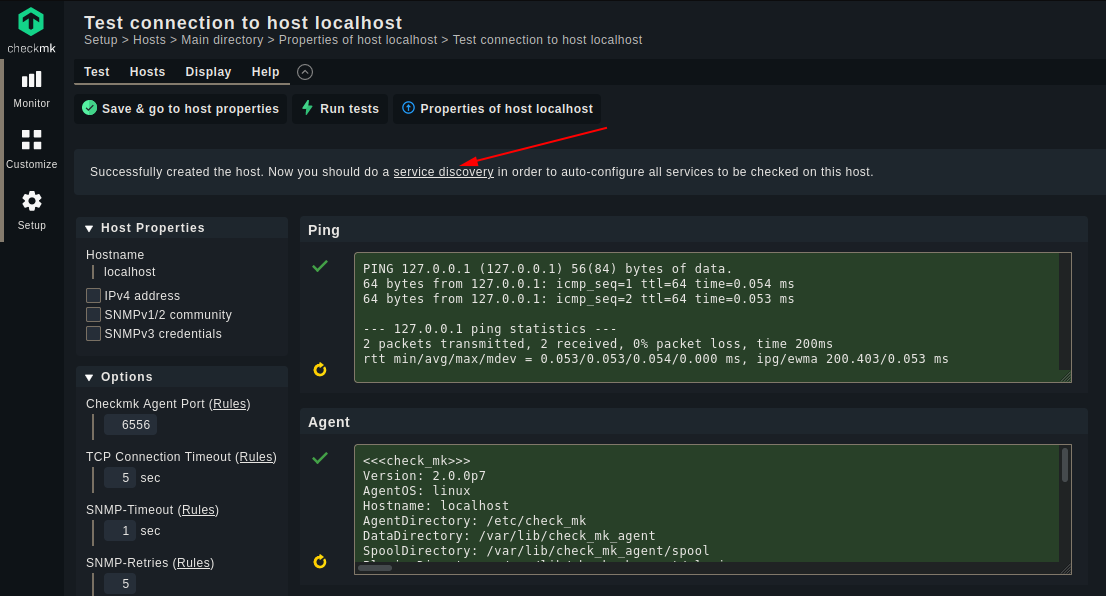Image resolution: width=1106 pixels, height=596 pixels.
Task: Enable the SNMPv3 credentials checkbox
Action: point(93,333)
